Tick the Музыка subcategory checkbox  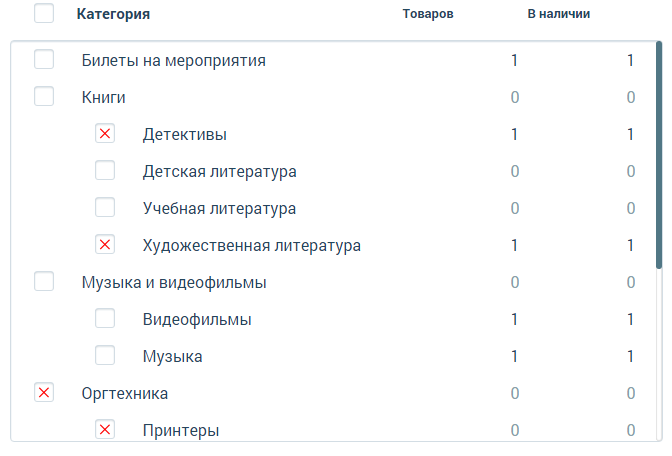(x=105, y=356)
